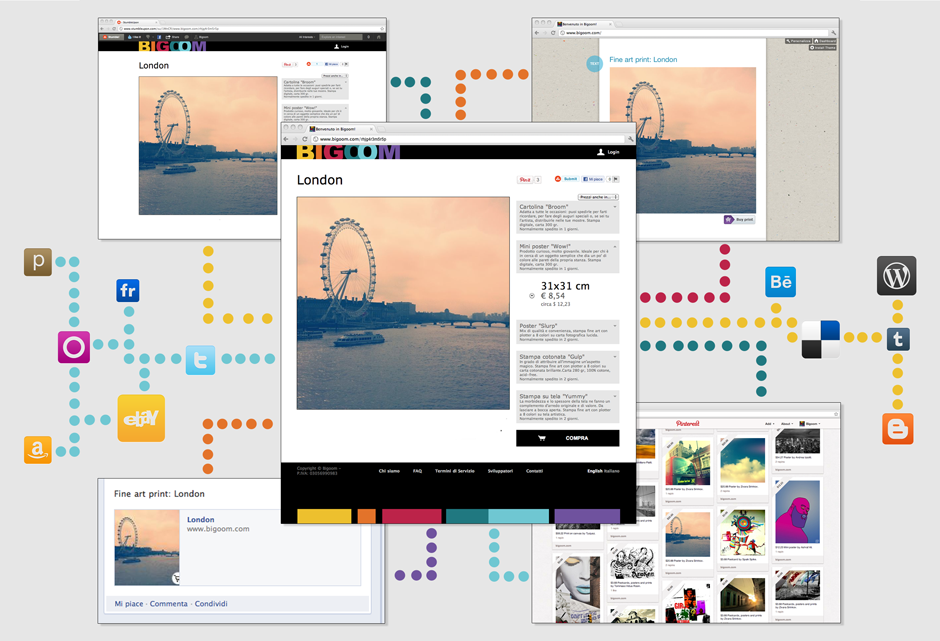Open the Tumblr icon
The height and width of the screenshot is (641, 940).
click(897, 339)
